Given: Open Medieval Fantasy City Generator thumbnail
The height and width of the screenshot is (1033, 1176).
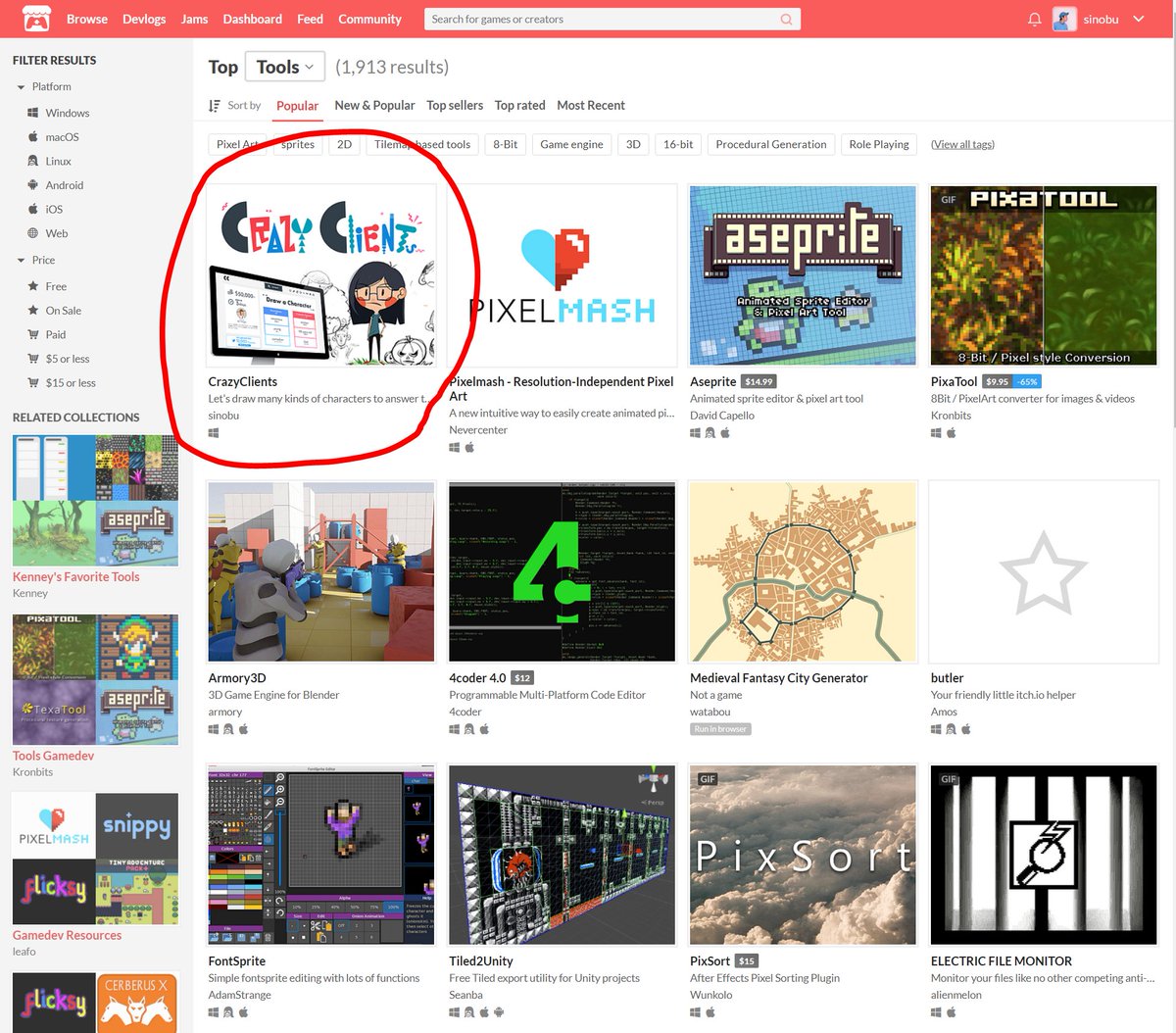Looking at the screenshot, I should [x=803, y=571].
